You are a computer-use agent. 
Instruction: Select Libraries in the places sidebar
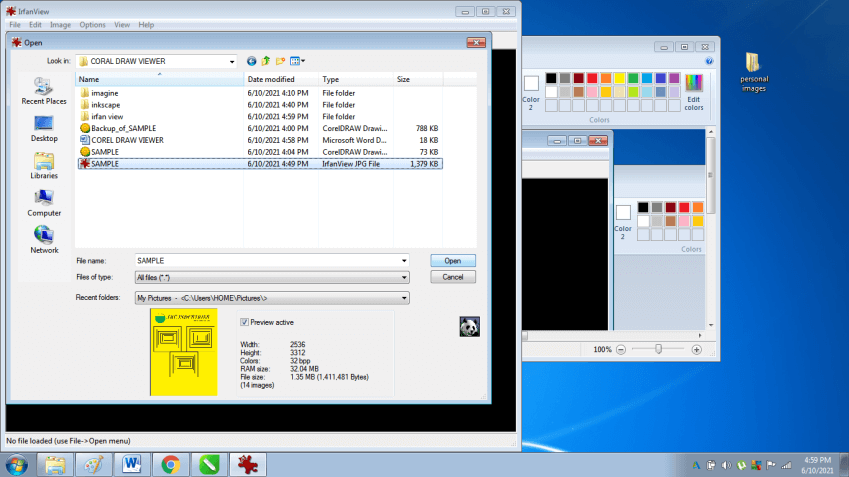(x=44, y=166)
